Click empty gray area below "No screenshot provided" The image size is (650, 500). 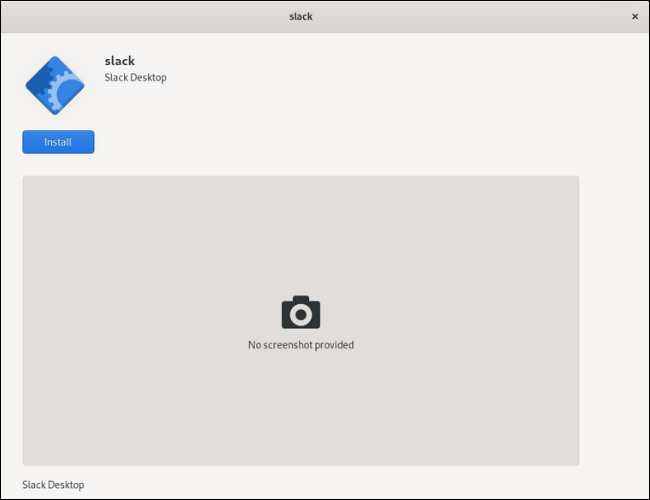pyautogui.click(x=301, y=410)
